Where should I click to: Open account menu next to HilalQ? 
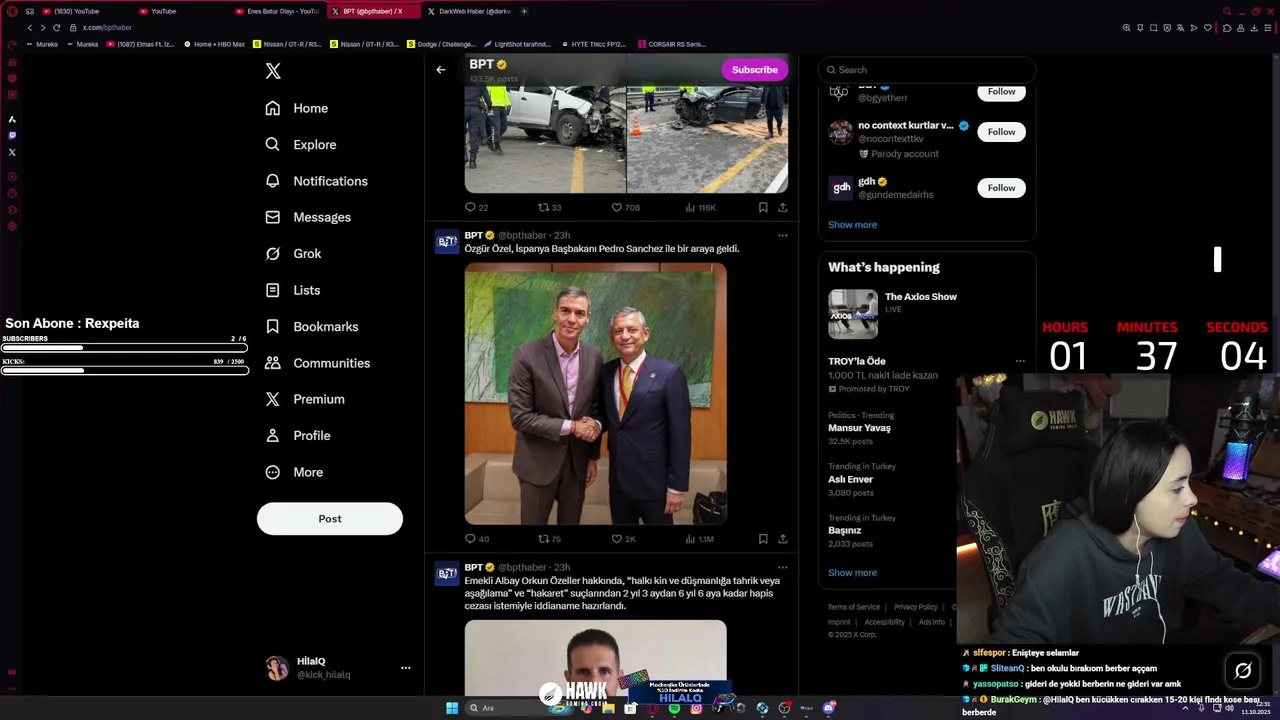click(x=405, y=668)
